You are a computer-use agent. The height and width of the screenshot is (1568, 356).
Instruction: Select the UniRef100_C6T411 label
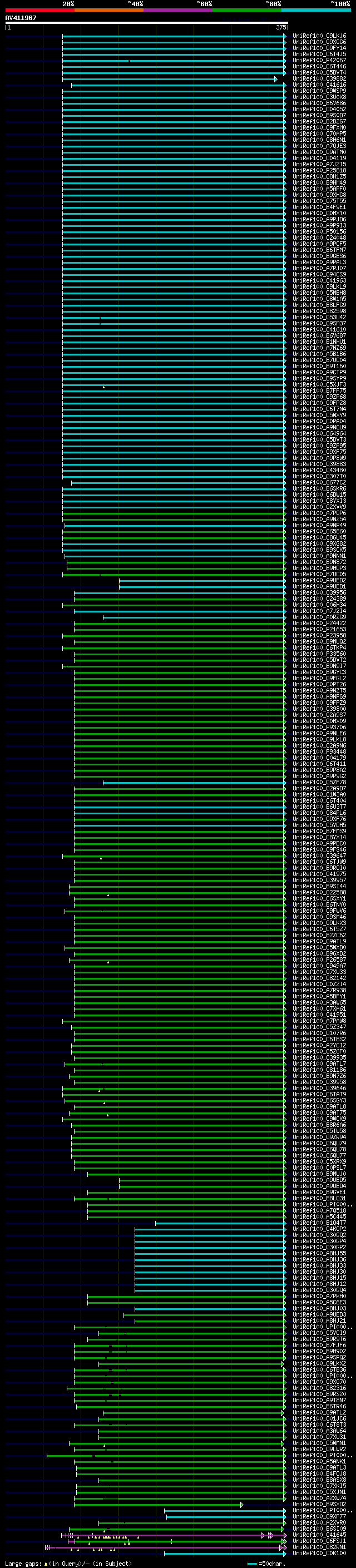pos(319,764)
